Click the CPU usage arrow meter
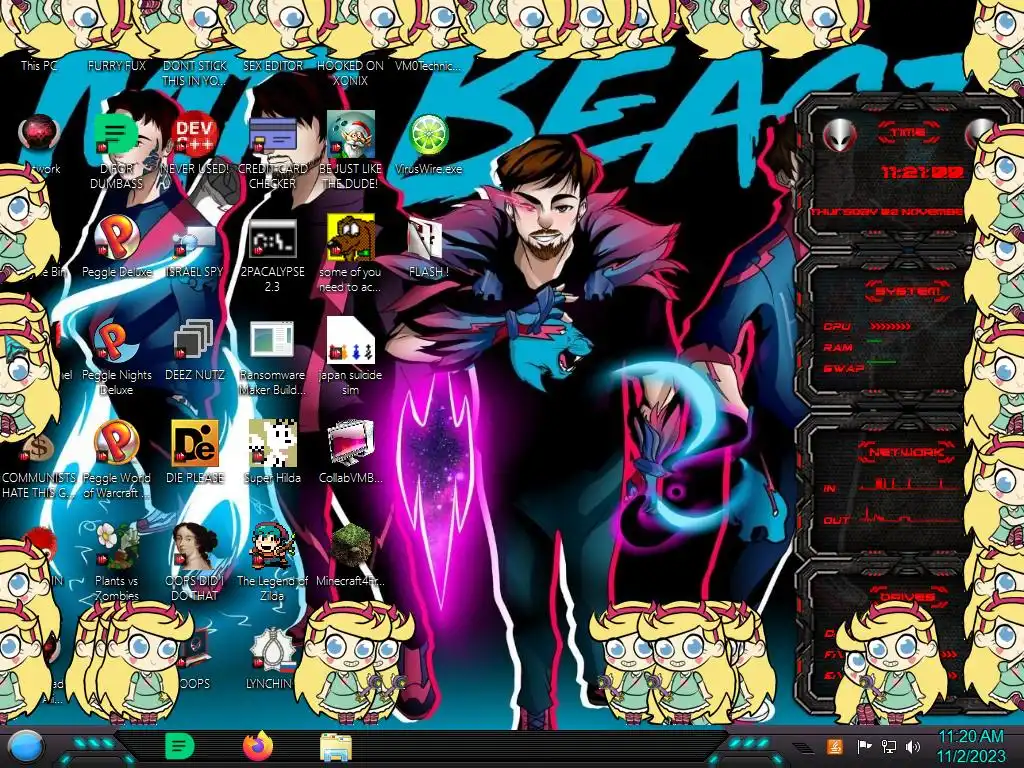This screenshot has width=1024, height=768. [889, 326]
